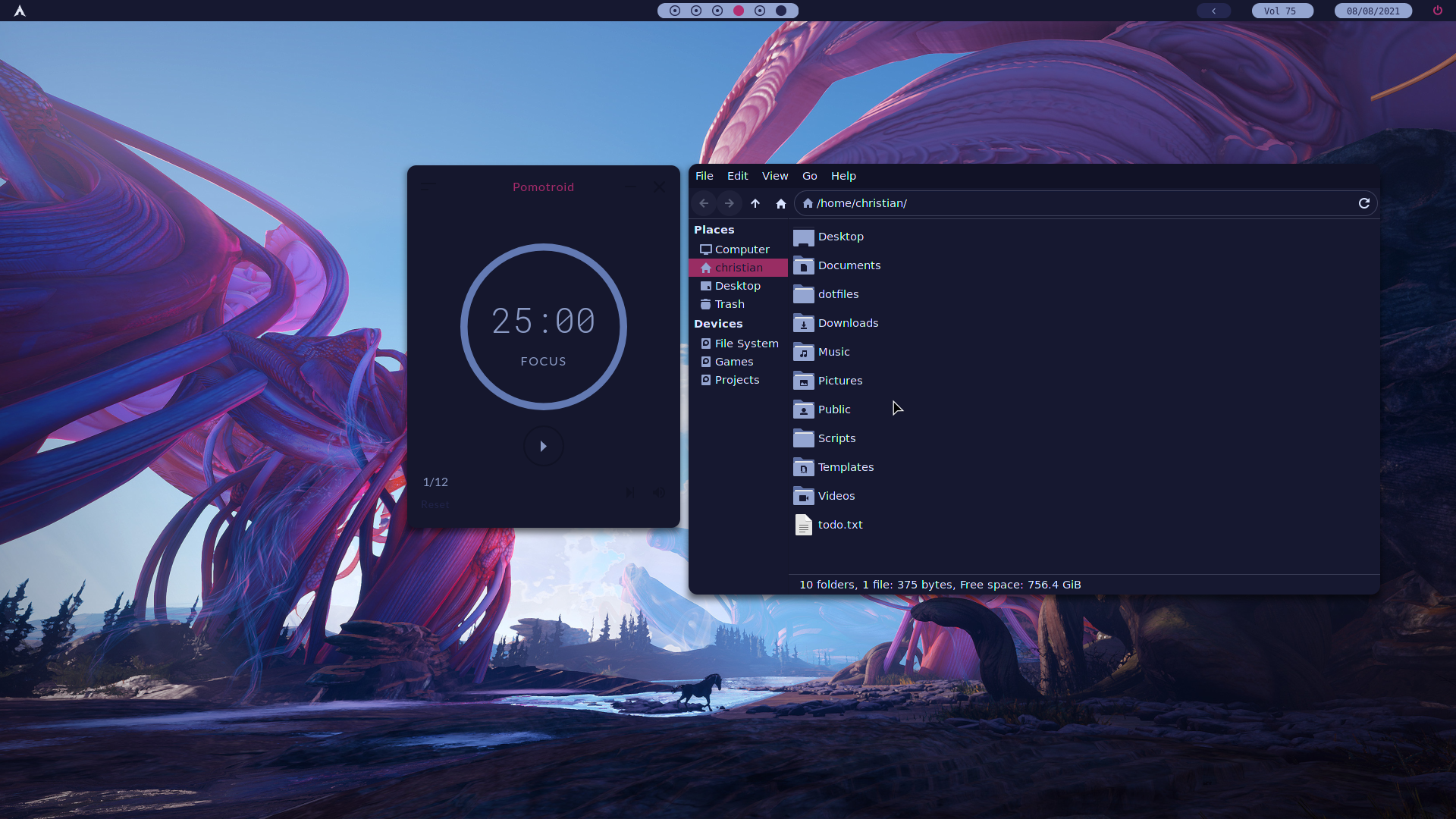Switch to the pink active workspace dot

[x=739, y=11]
